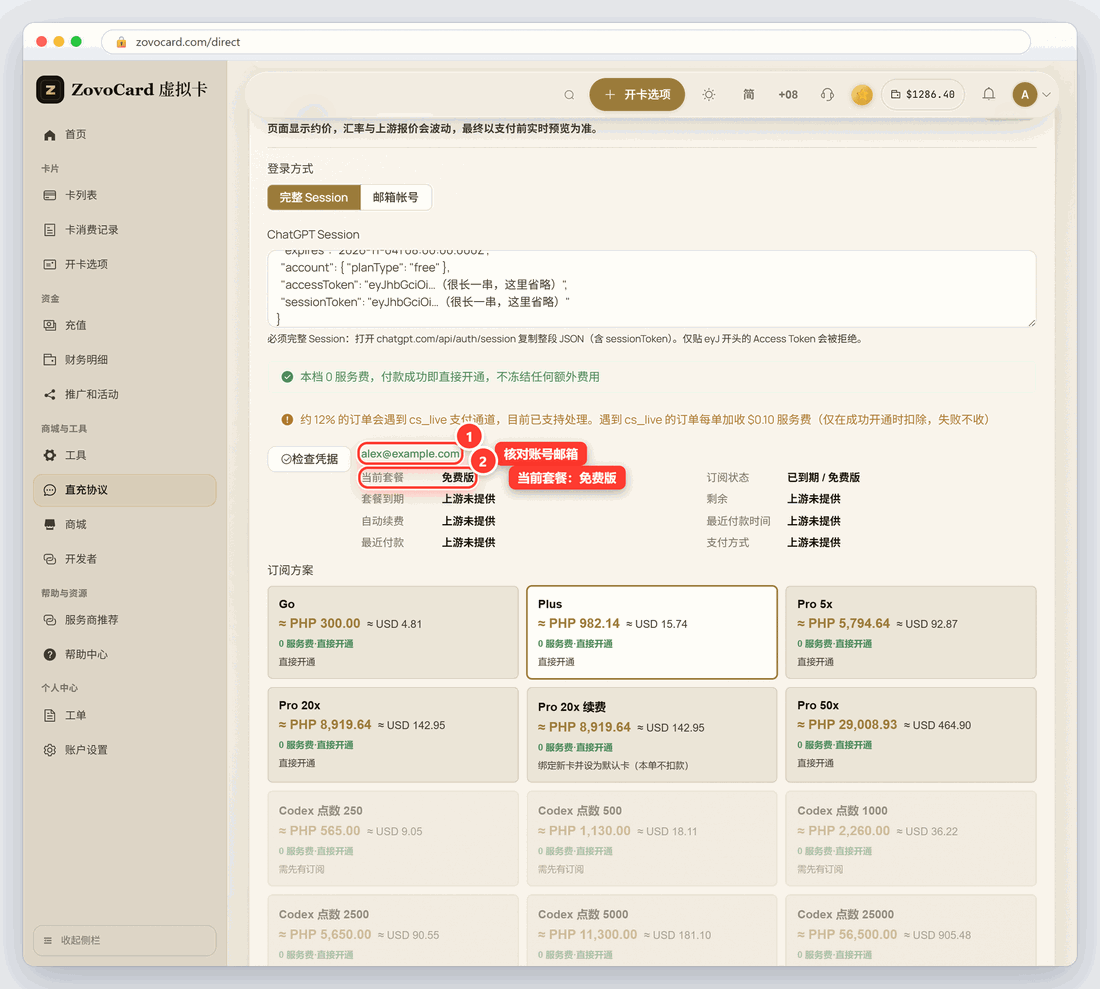Pick the Pro 50x plan at PHP 29,008.93

(x=911, y=734)
